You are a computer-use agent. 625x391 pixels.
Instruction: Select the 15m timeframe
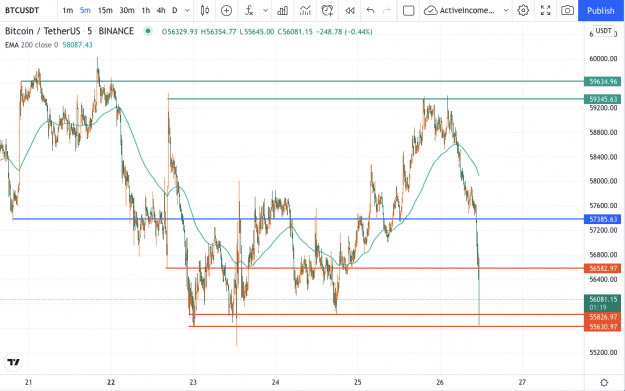(x=105, y=10)
